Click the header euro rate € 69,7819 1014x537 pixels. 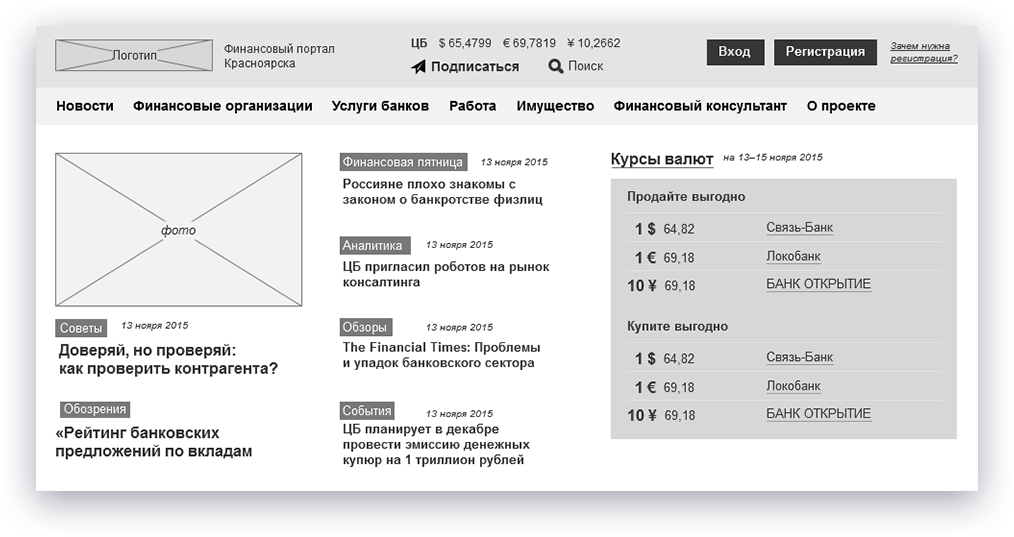[529, 43]
